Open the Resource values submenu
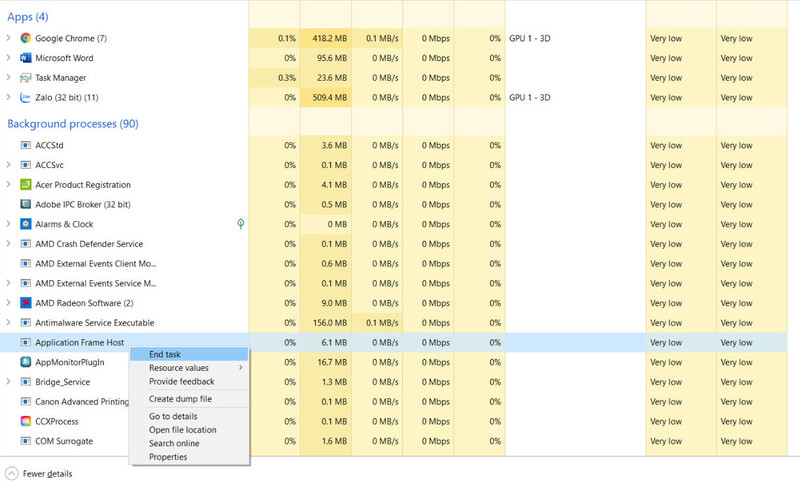This screenshot has height=483, width=800. tap(189, 368)
